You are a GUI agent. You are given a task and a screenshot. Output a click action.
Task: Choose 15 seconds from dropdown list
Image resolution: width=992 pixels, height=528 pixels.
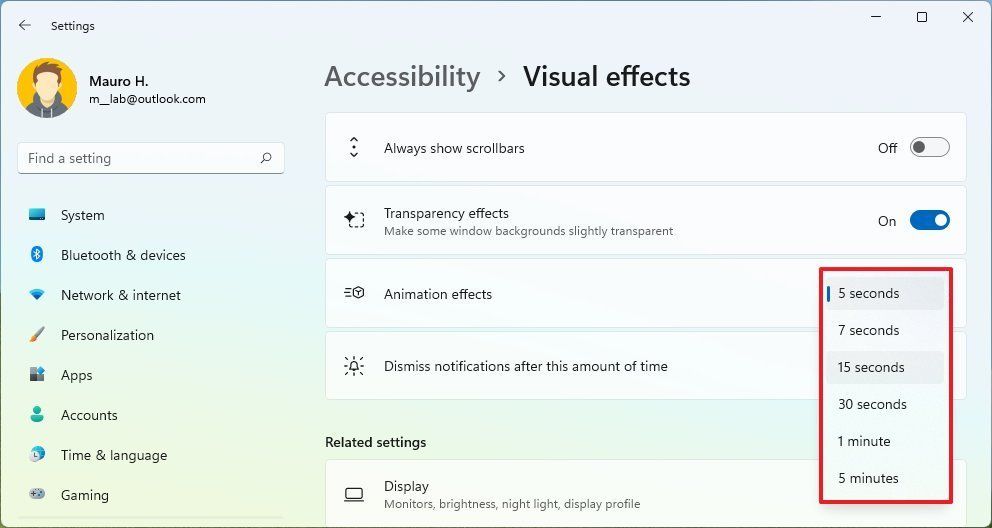click(x=871, y=367)
